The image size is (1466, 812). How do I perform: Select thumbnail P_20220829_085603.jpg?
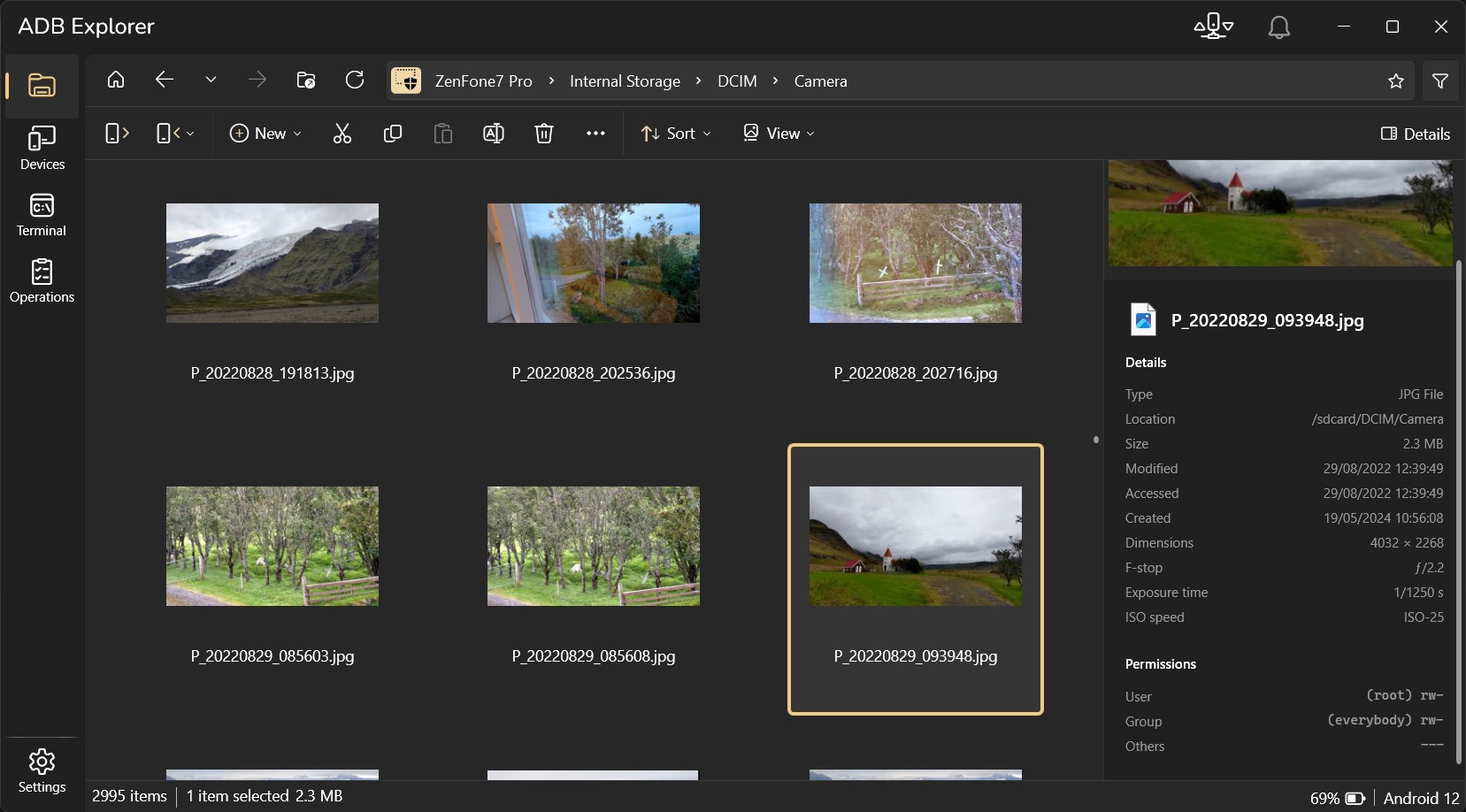point(272,546)
